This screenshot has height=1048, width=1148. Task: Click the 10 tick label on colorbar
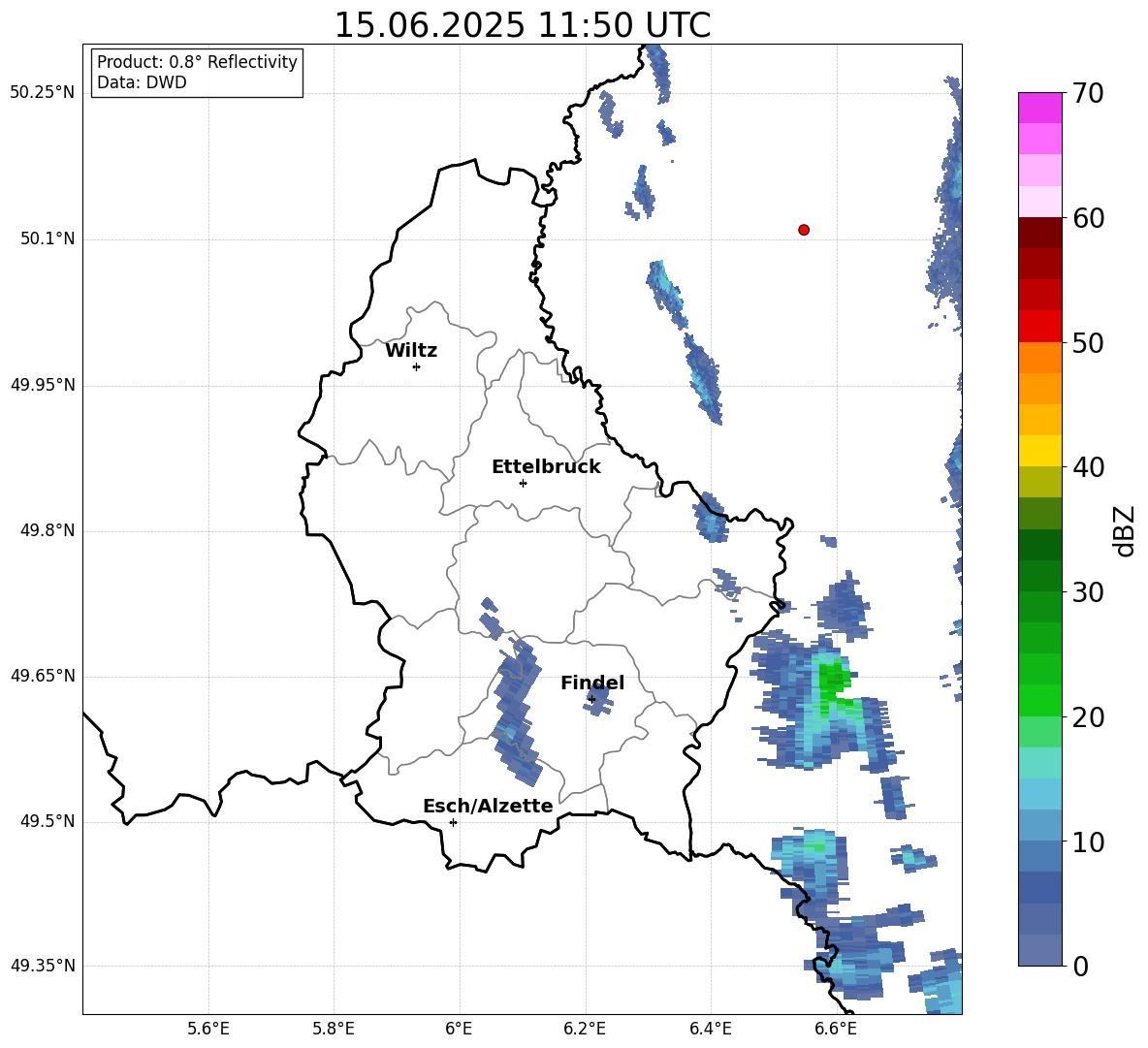(x=1088, y=842)
